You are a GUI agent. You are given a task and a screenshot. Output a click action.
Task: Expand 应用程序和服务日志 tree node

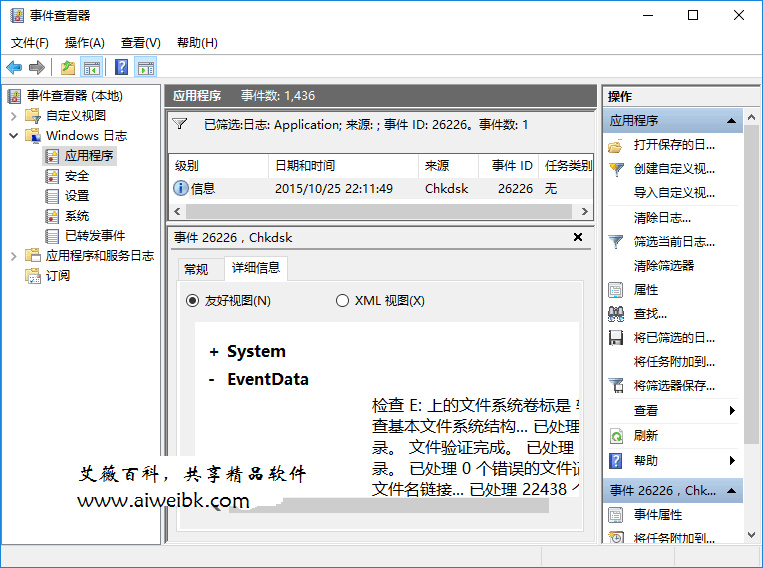click(x=14, y=256)
